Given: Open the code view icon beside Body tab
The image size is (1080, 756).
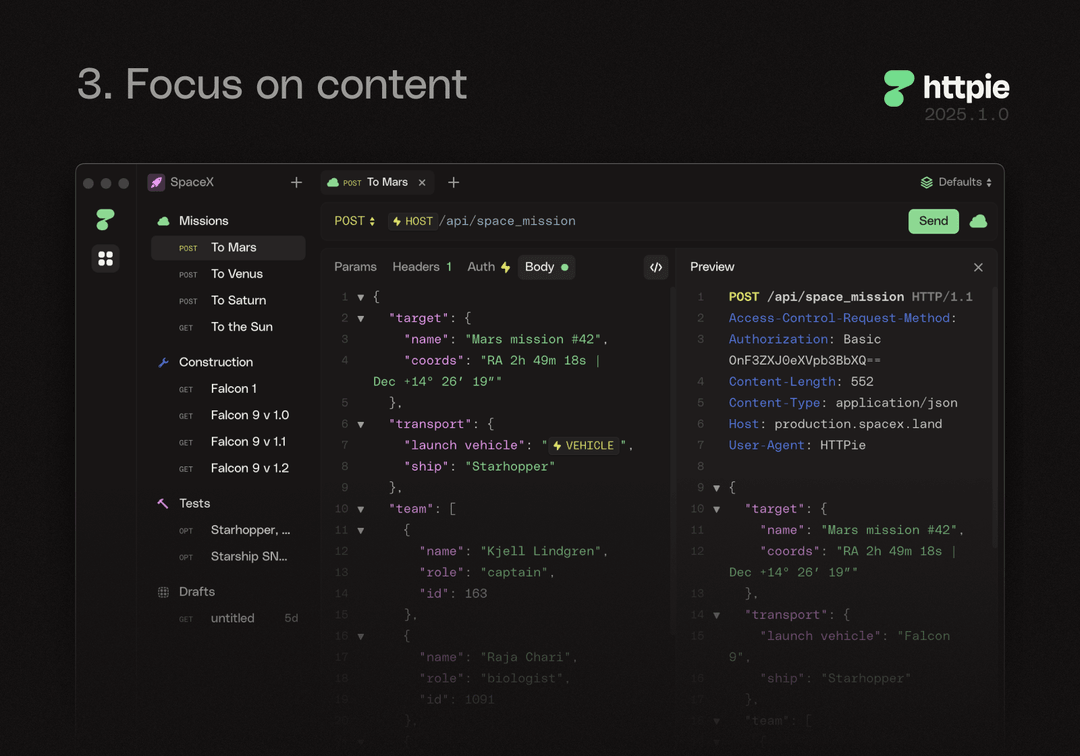Looking at the screenshot, I should click(x=657, y=267).
